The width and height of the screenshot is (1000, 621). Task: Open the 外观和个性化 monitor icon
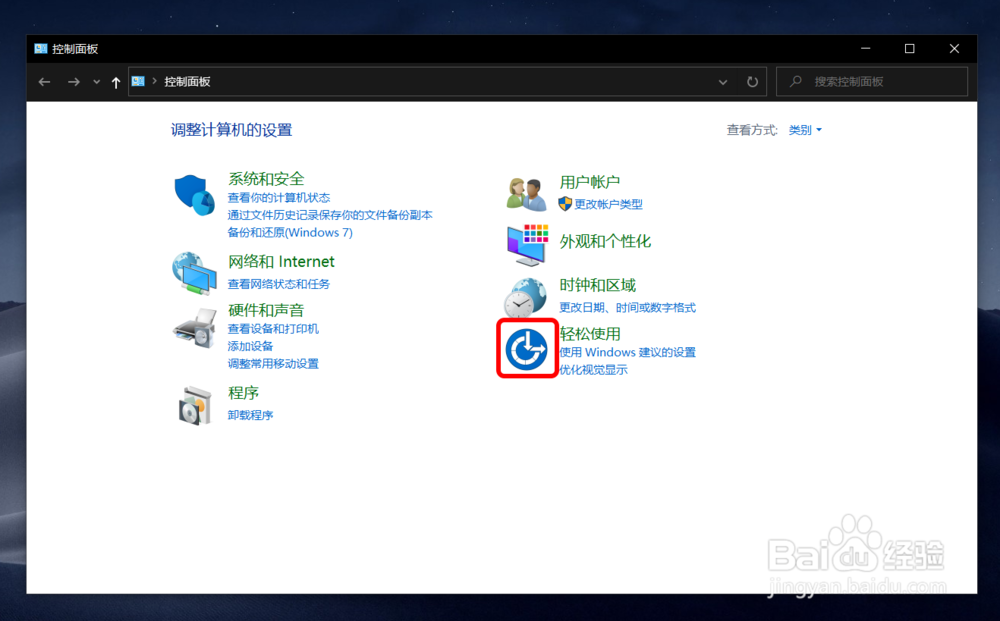[x=527, y=245]
